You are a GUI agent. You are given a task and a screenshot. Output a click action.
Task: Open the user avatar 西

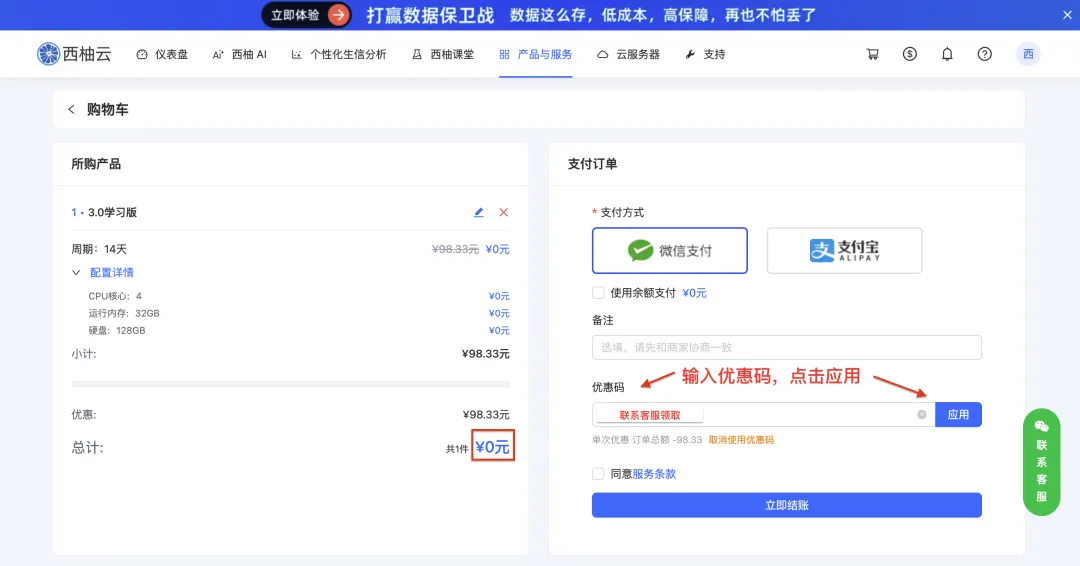(1028, 54)
